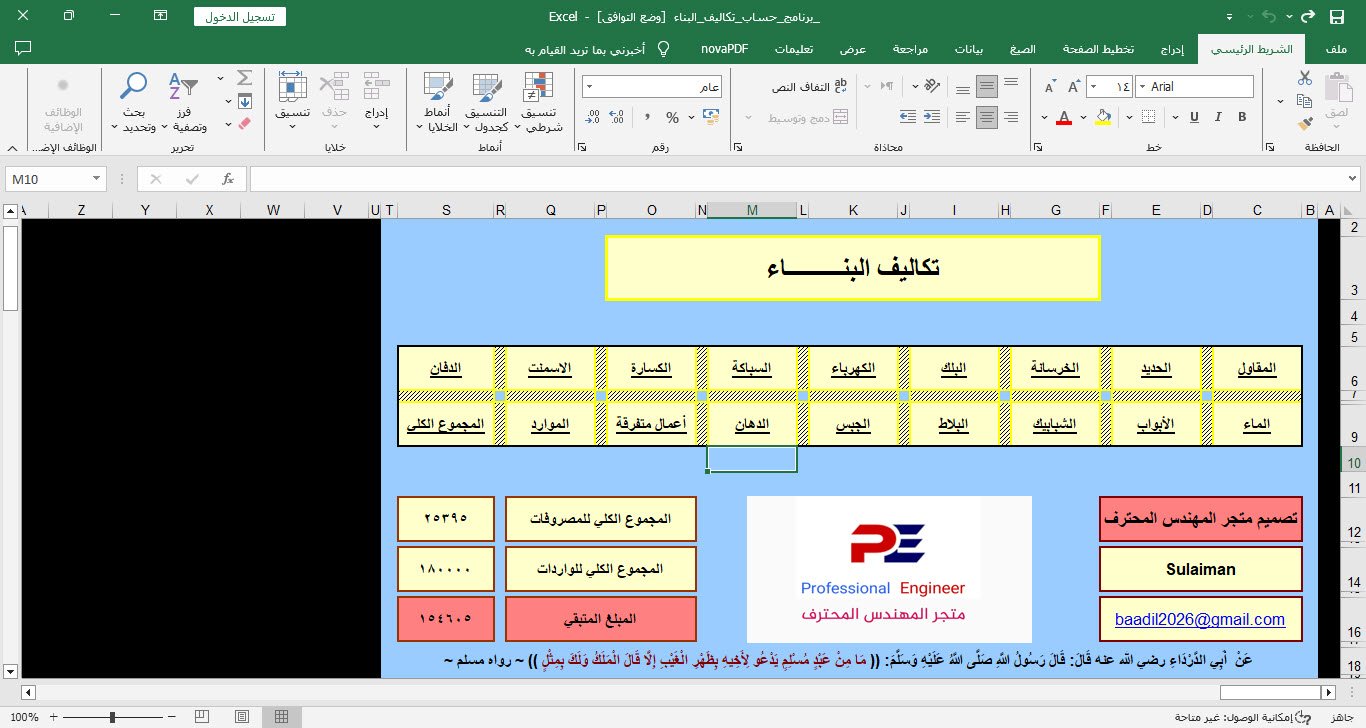
Task: Click the Cut scissors icon
Action: [x=1304, y=77]
